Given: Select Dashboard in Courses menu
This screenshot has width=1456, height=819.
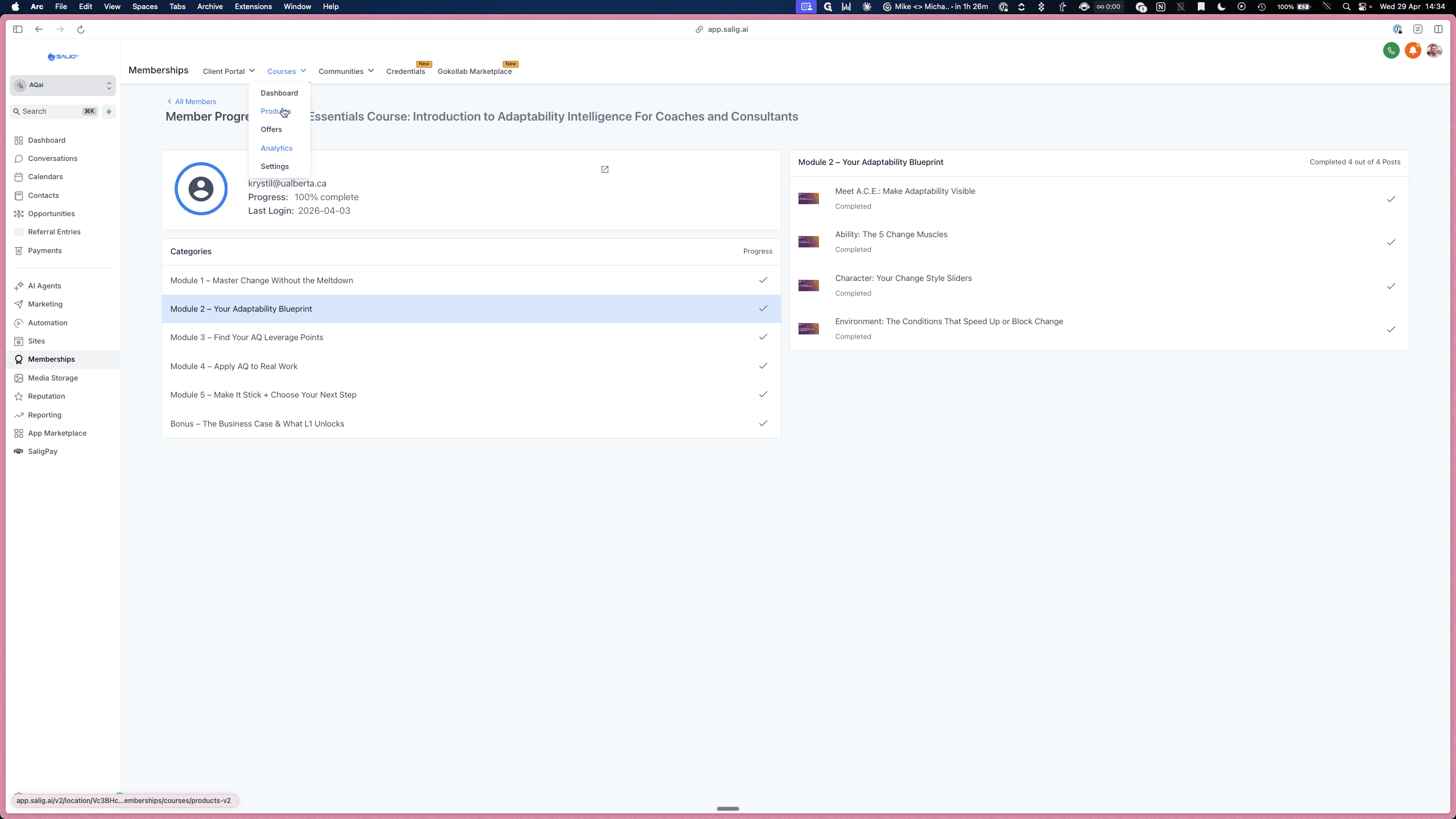Looking at the screenshot, I should point(279,93).
